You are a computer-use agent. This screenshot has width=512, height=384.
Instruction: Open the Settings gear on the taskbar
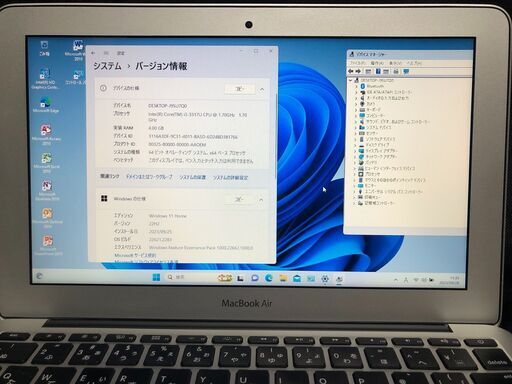coord(325,279)
